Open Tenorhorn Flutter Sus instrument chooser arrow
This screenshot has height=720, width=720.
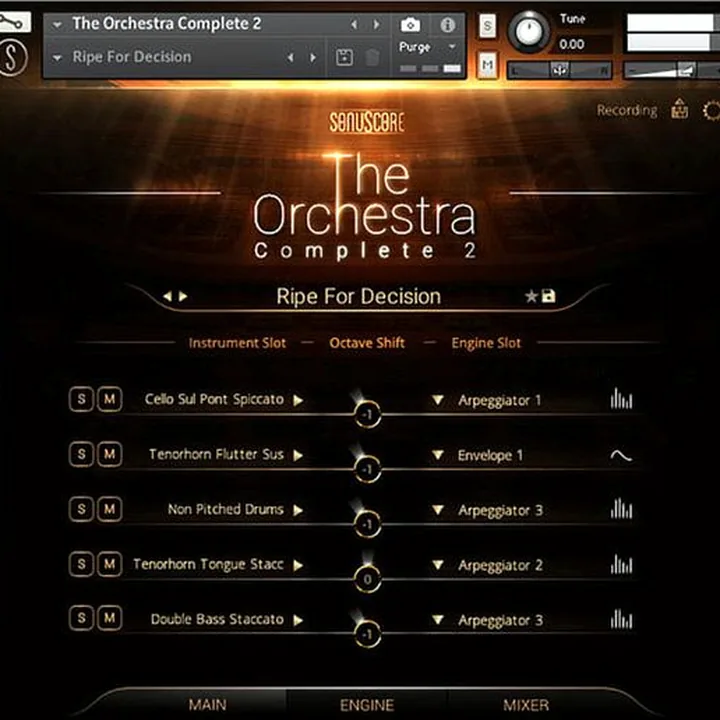[298, 455]
